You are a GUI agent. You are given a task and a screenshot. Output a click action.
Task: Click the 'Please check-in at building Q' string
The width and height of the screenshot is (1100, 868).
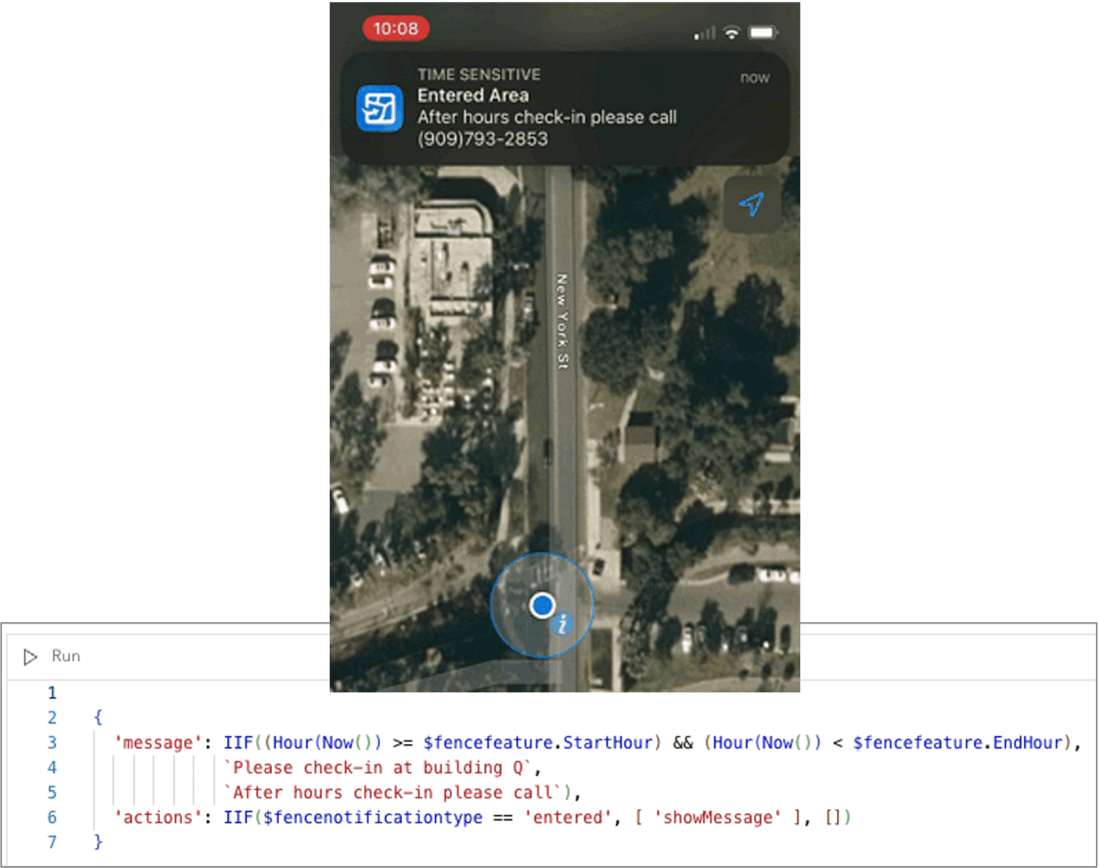pos(382,768)
